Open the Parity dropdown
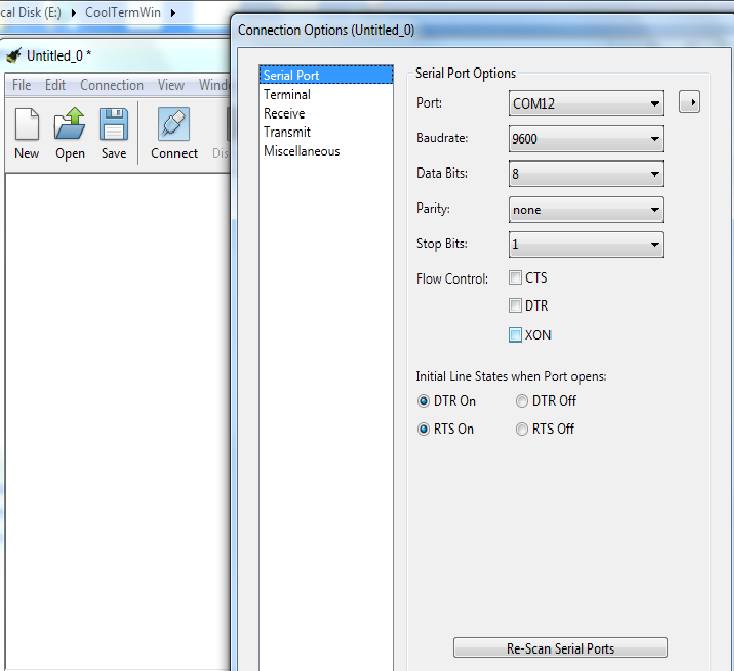 click(x=586, y=210)
